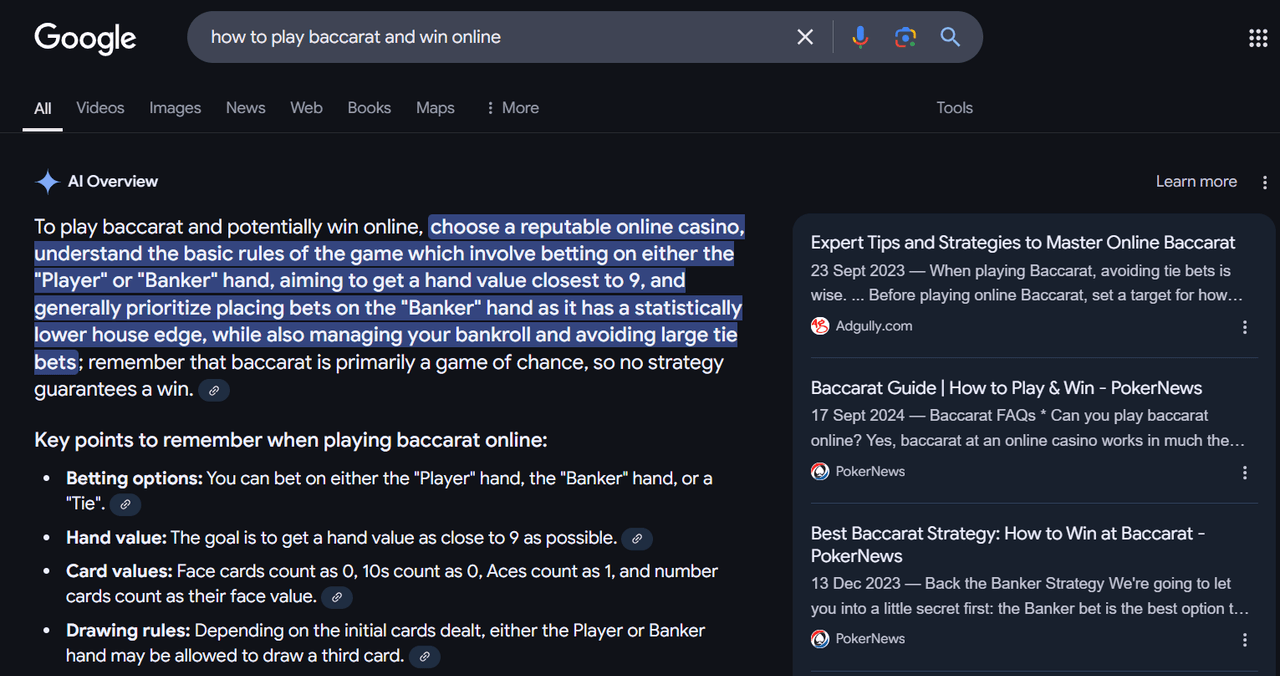Click the 'Card values:' bullet label
The image size is (1280, 676).
[x=119, y=572]
